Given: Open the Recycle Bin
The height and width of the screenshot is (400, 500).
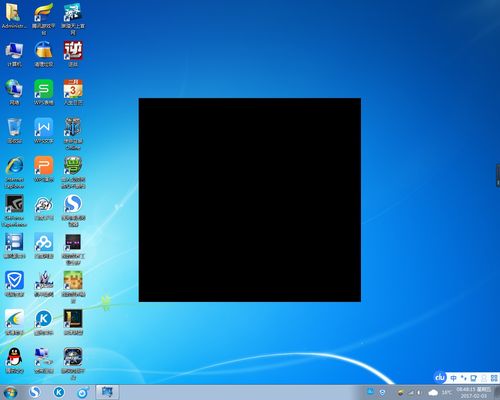Looking at the screenshot, I should tap(14, 127).
